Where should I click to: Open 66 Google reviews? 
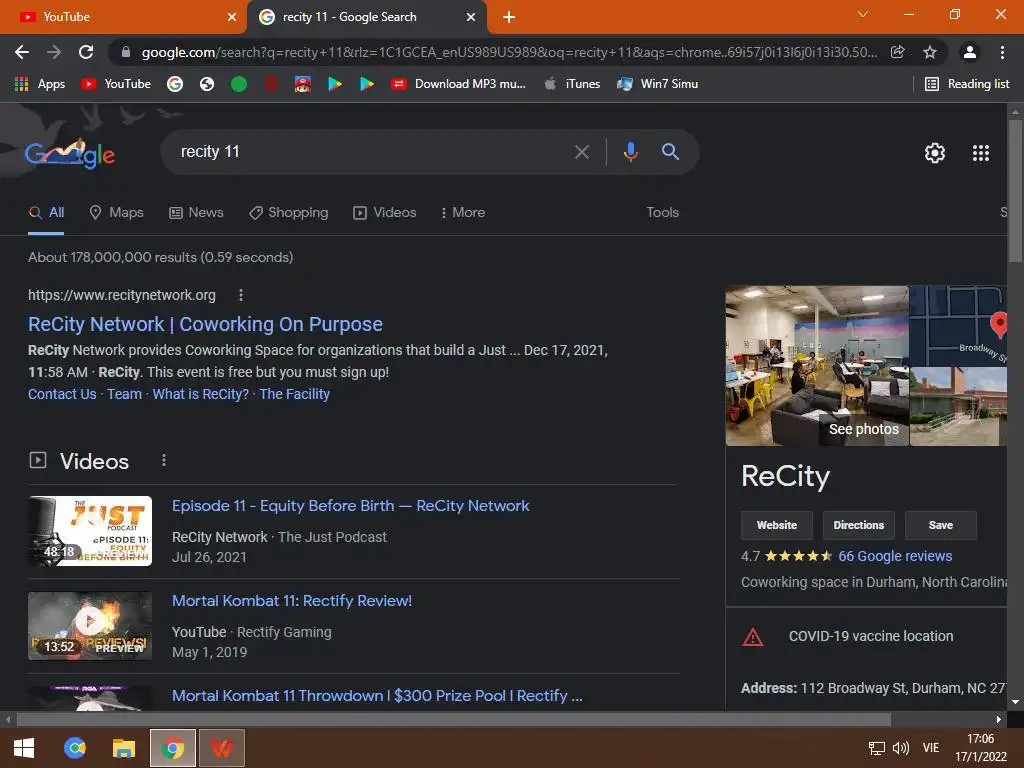895,556
